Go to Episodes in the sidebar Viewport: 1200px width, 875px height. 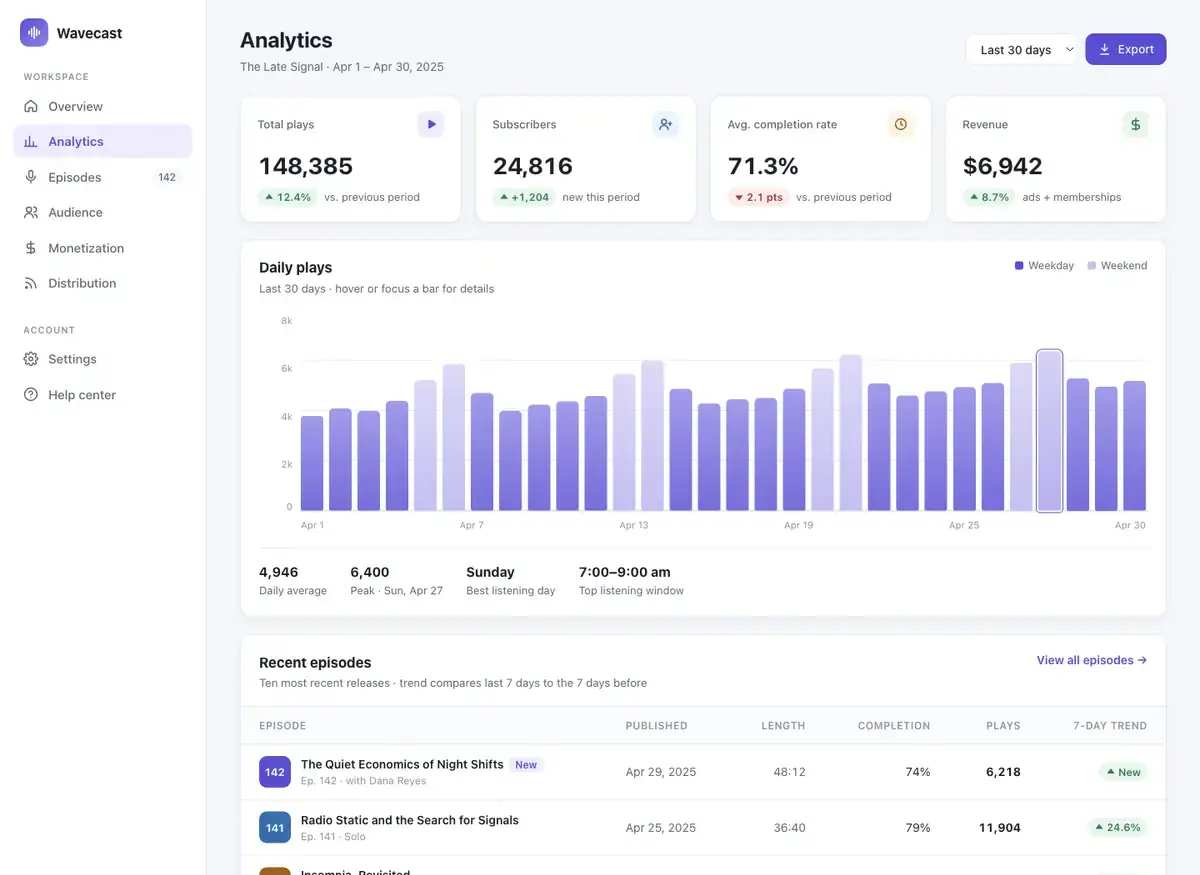(x=103, y=177)
